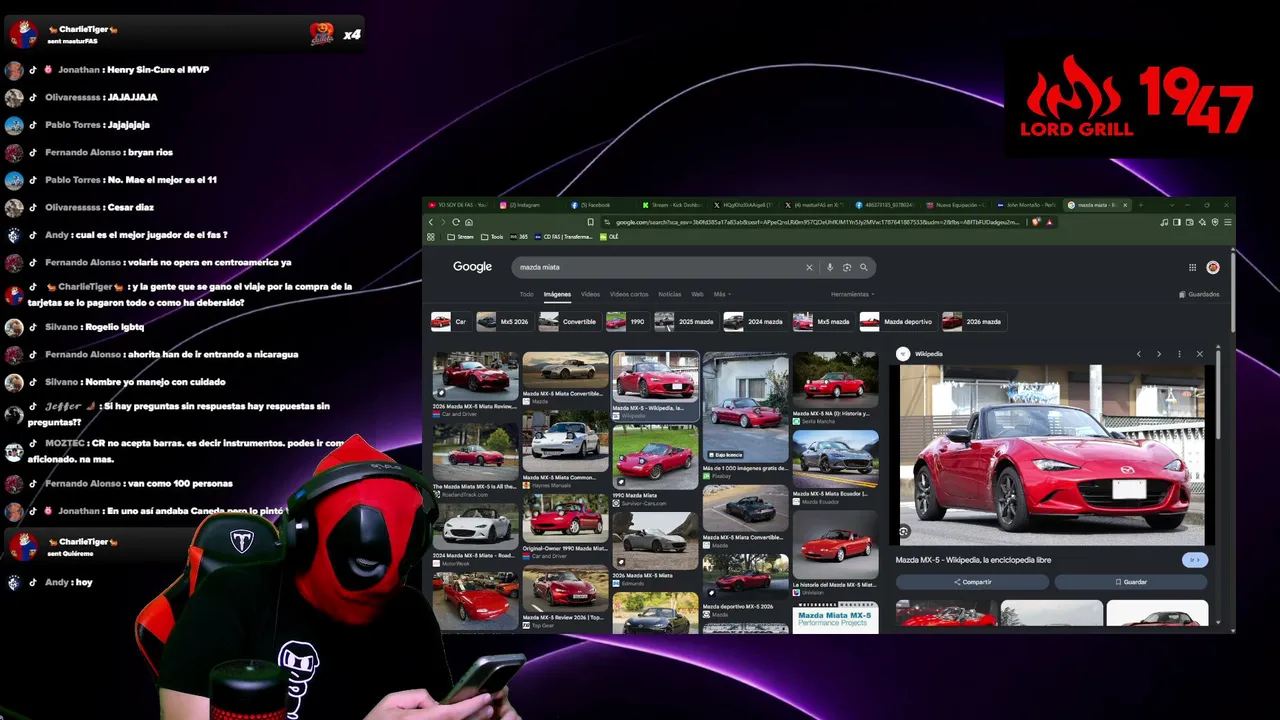
Task: Open the Brave Shields lion icon
Action: (1036, 222)
